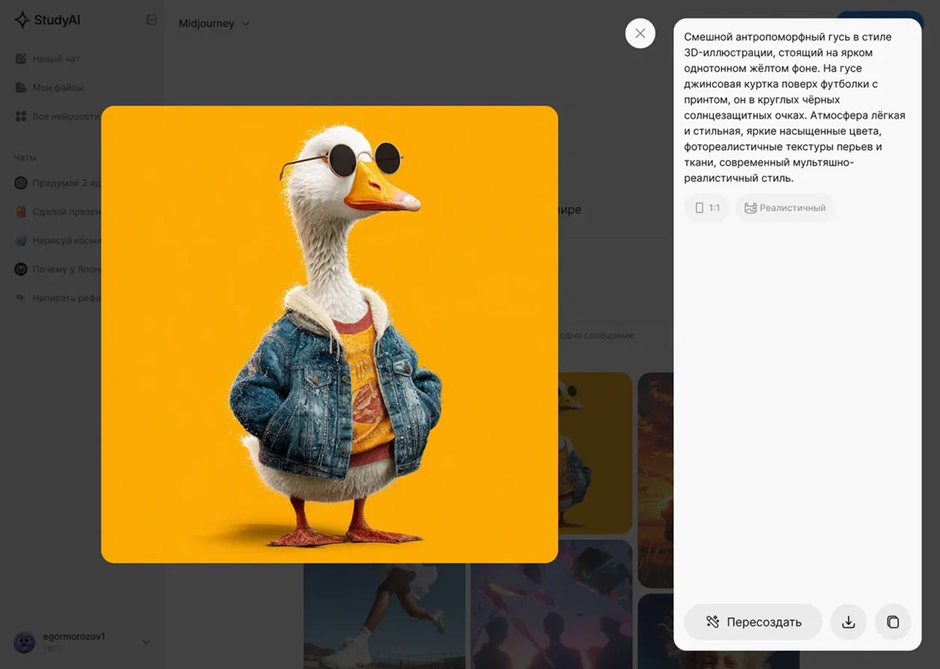Open the Midjourney model dropdown
The height and width of the screenshot is (669, 940).
tap(214, 23)
